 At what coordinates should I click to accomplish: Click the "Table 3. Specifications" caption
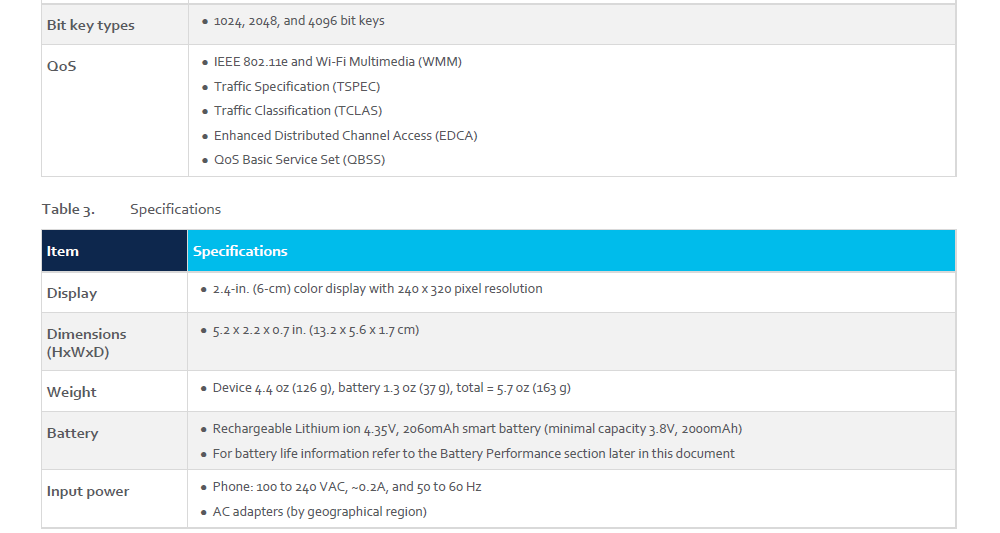pyautogui.click(x=131, y=209)
